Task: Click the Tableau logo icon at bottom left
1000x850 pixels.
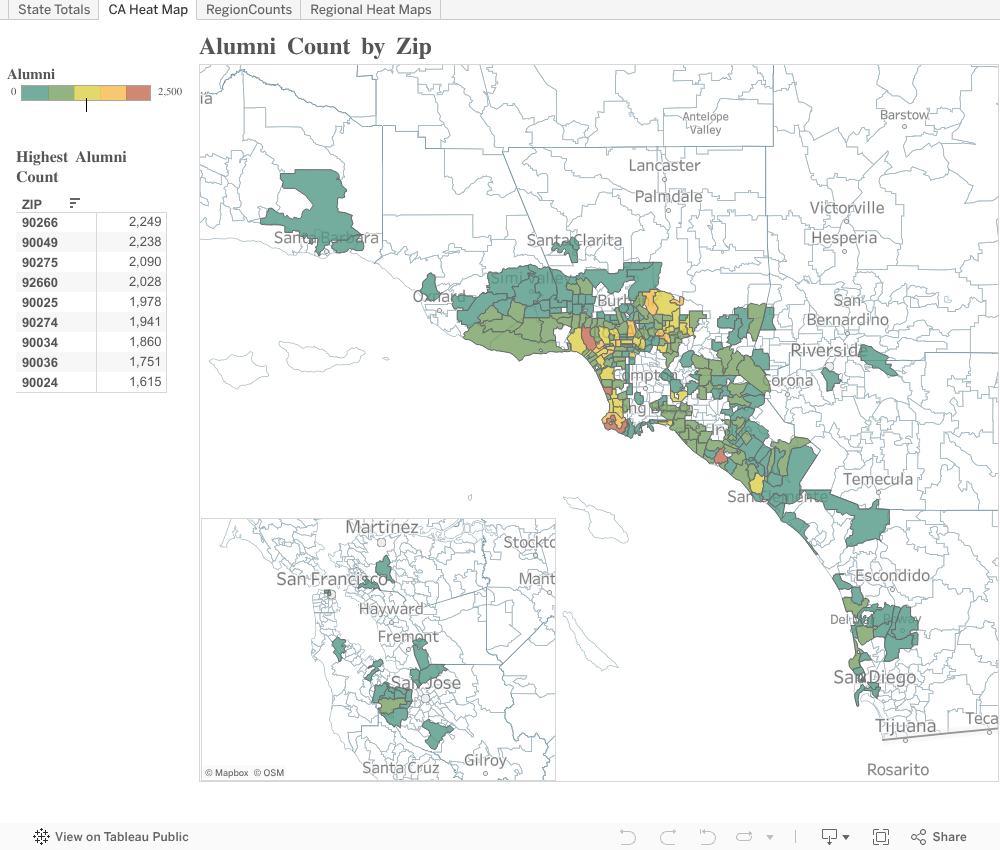Action: click(x=41, y=837)
